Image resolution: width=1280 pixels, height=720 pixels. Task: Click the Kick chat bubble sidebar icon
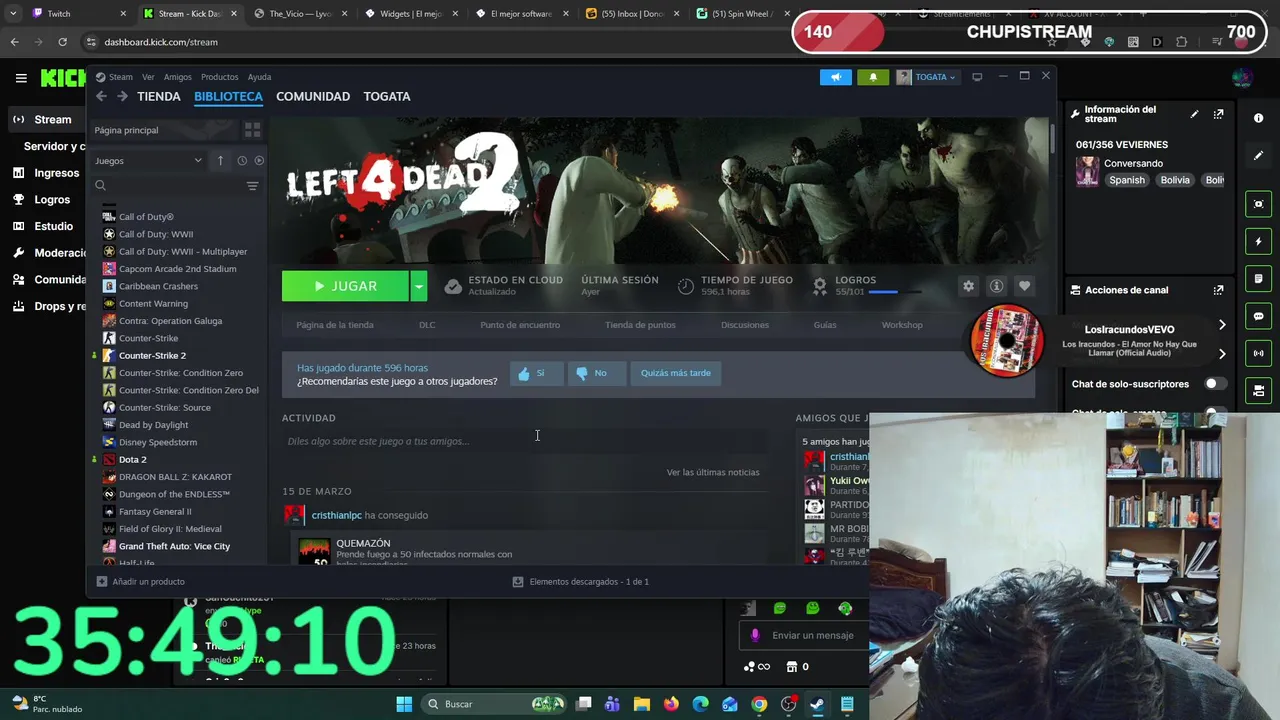click(x=1259, y=316)
